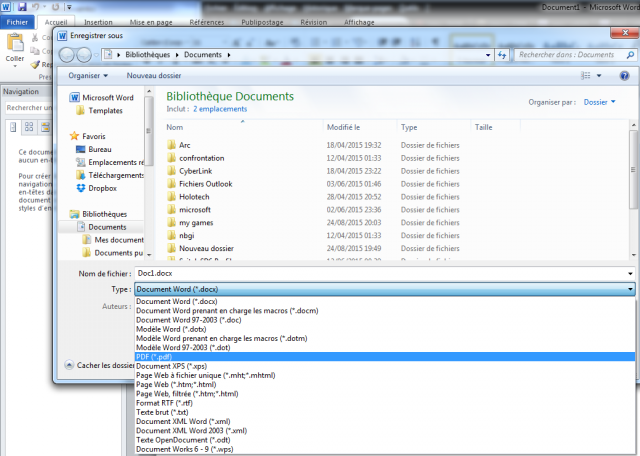The width and height of the screenshot is (640, 456).
Task: Click the Back arrow in the save dialog
Action: tap(67, 55)
